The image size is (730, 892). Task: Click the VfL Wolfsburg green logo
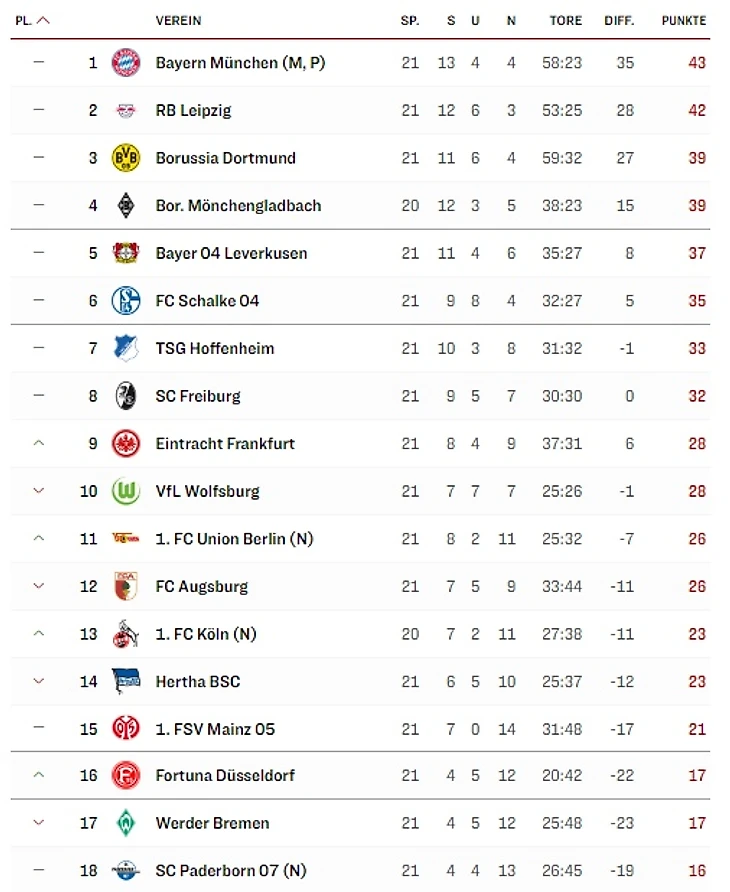tap(126, 491)
